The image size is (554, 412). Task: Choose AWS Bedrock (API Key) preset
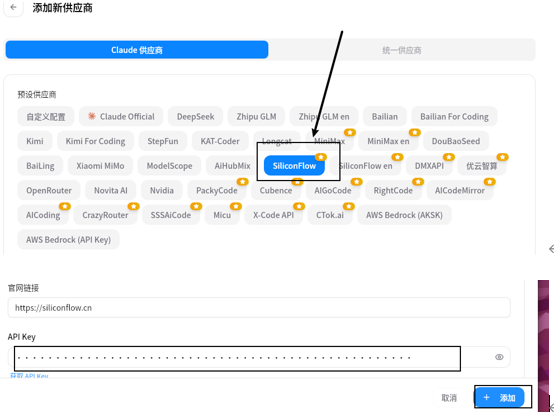click(x=69, y=240)
